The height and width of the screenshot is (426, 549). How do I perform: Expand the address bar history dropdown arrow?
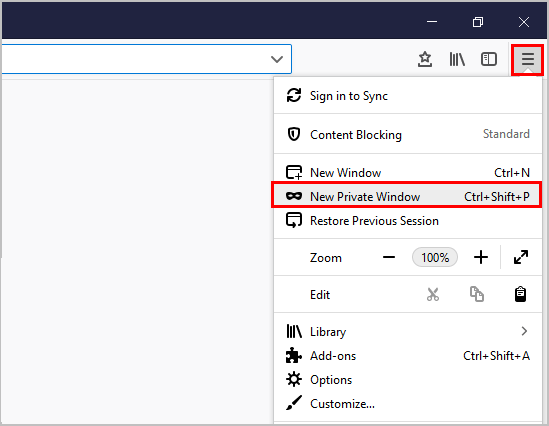click(277, 59)
